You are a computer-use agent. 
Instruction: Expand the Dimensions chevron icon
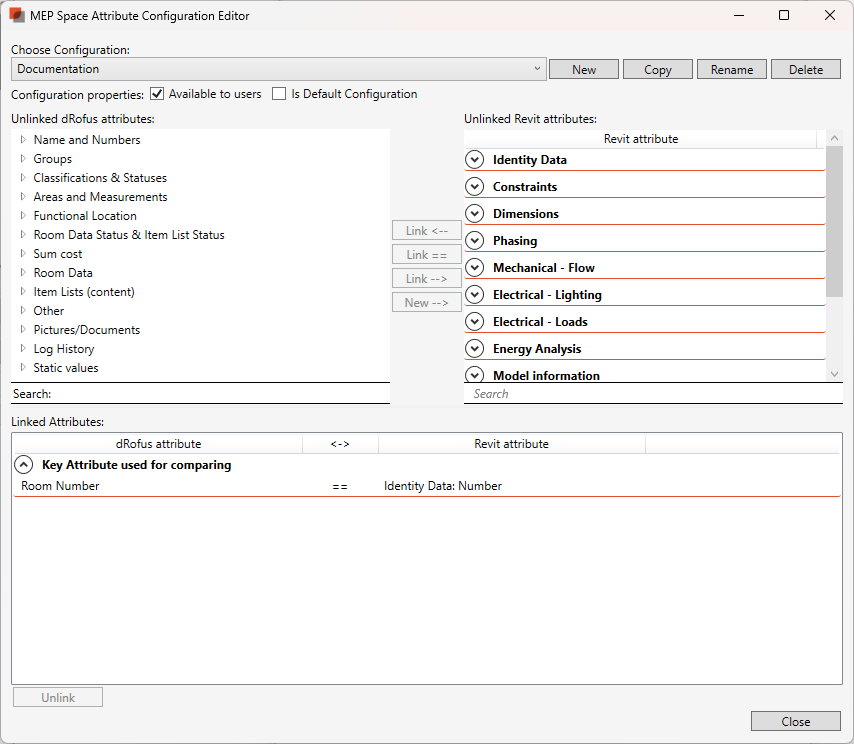[475, 214]
